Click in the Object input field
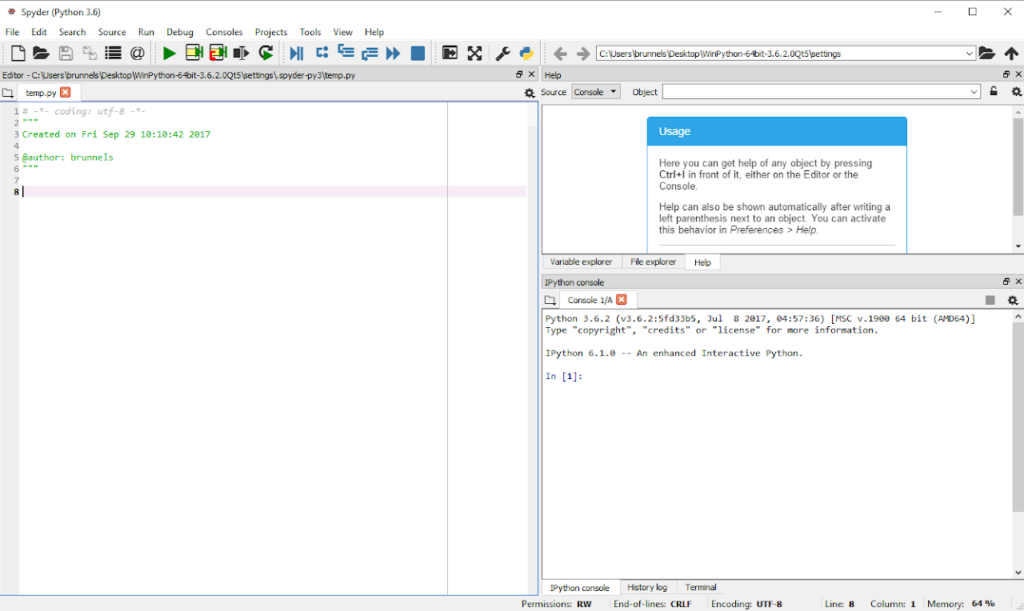Viewport: 1024px width, 611px height. point(815,92)
